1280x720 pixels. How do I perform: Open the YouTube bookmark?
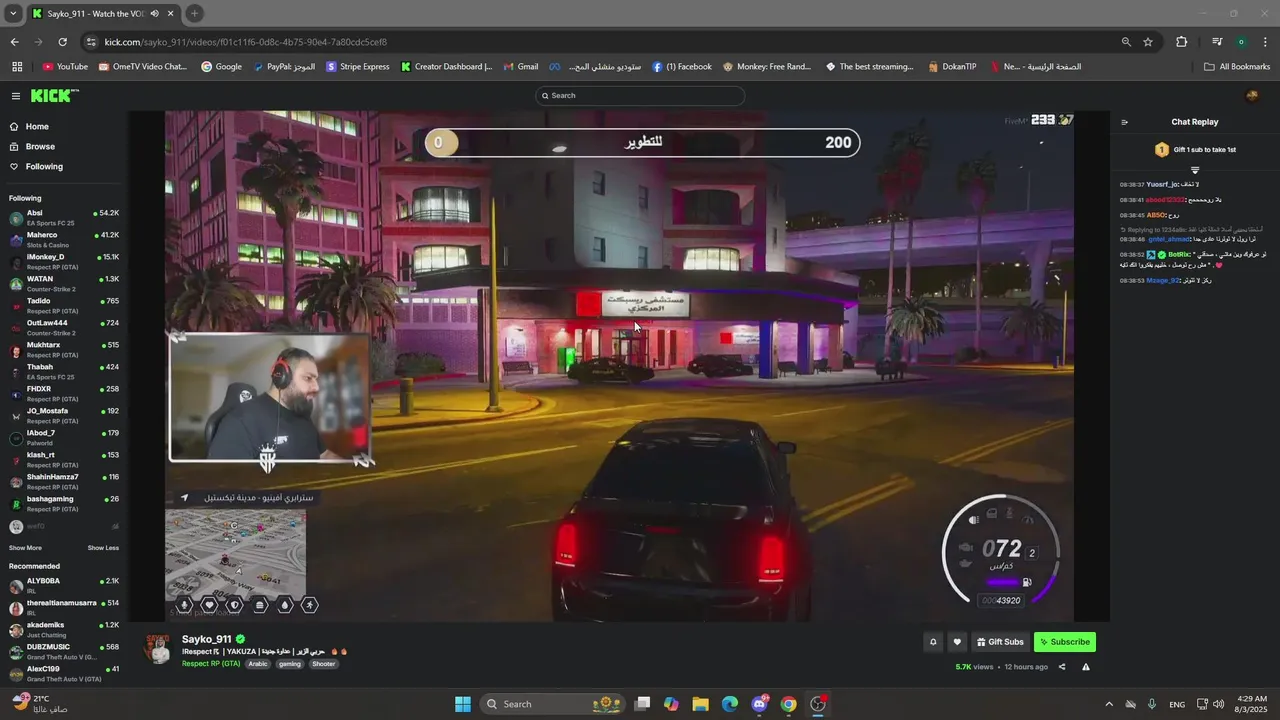tap(65, 67)
